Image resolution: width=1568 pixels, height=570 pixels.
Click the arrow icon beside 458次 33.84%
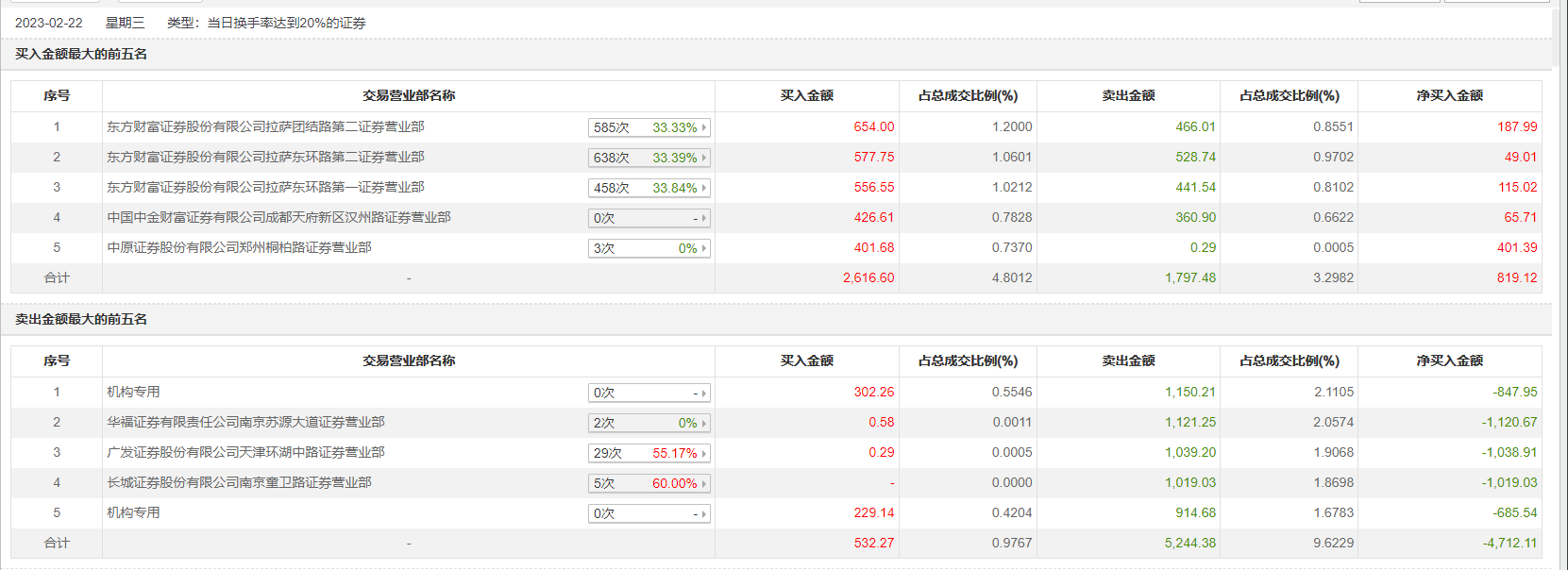click(x=704, y=188)
